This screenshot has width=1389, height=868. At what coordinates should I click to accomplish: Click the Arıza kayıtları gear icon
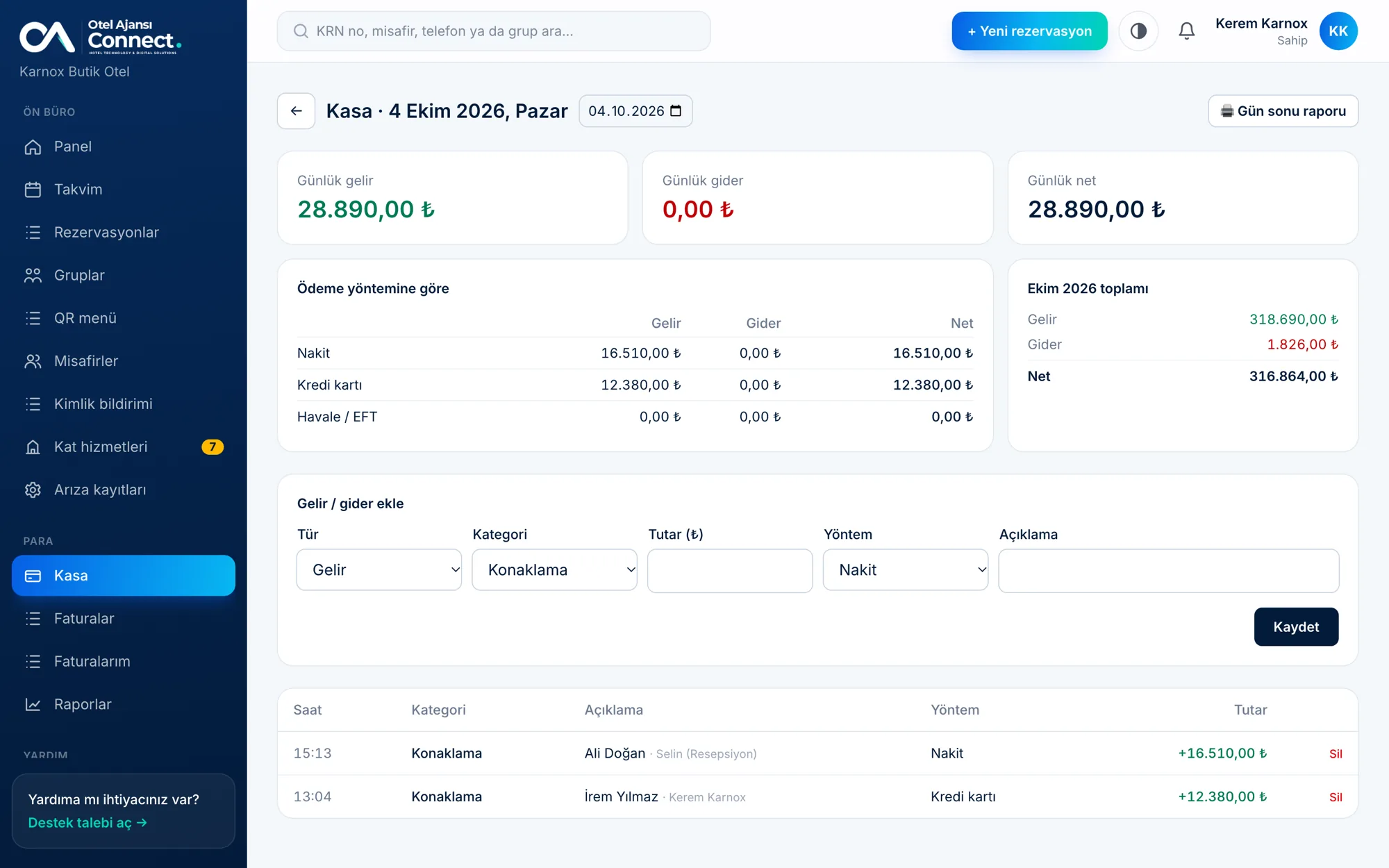point(33,490)
